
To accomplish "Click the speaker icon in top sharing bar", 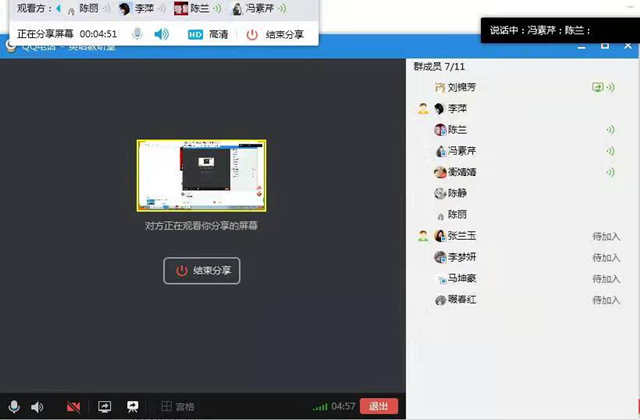I will [161, 34].
